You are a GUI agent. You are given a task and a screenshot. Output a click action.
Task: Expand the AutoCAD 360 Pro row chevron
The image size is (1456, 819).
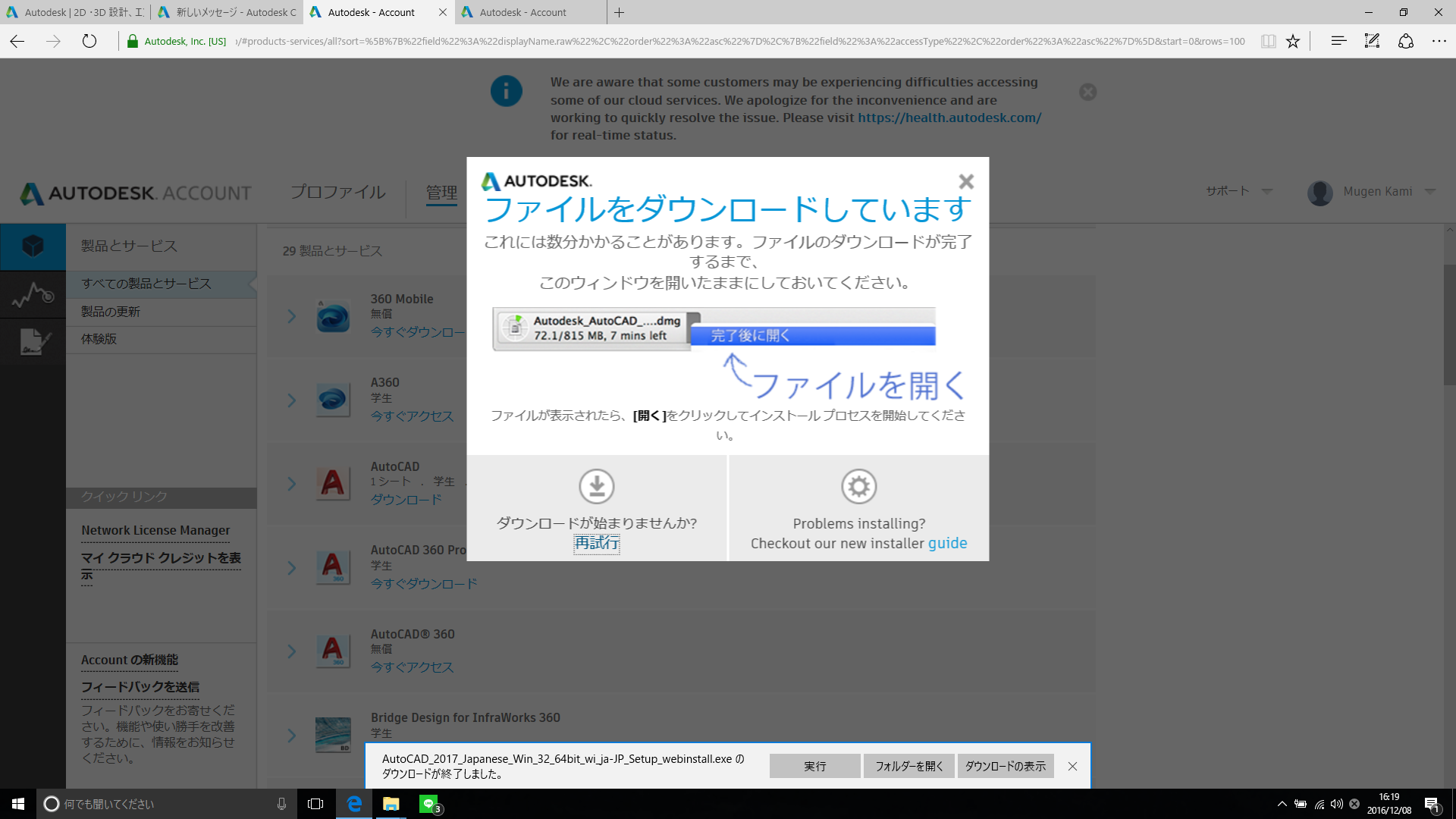click(291, 568)
